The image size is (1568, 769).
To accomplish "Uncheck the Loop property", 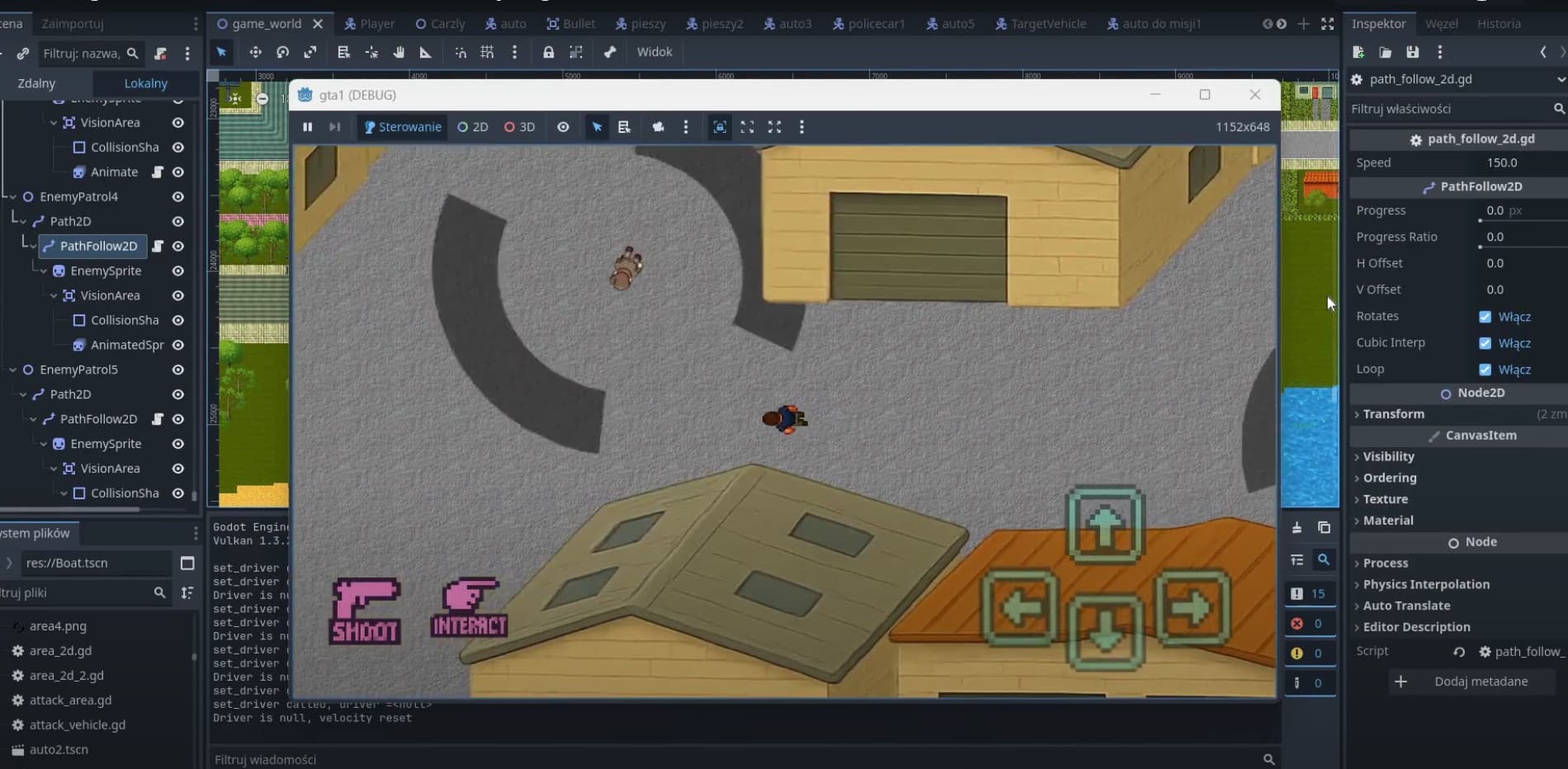I will 1485,370.
